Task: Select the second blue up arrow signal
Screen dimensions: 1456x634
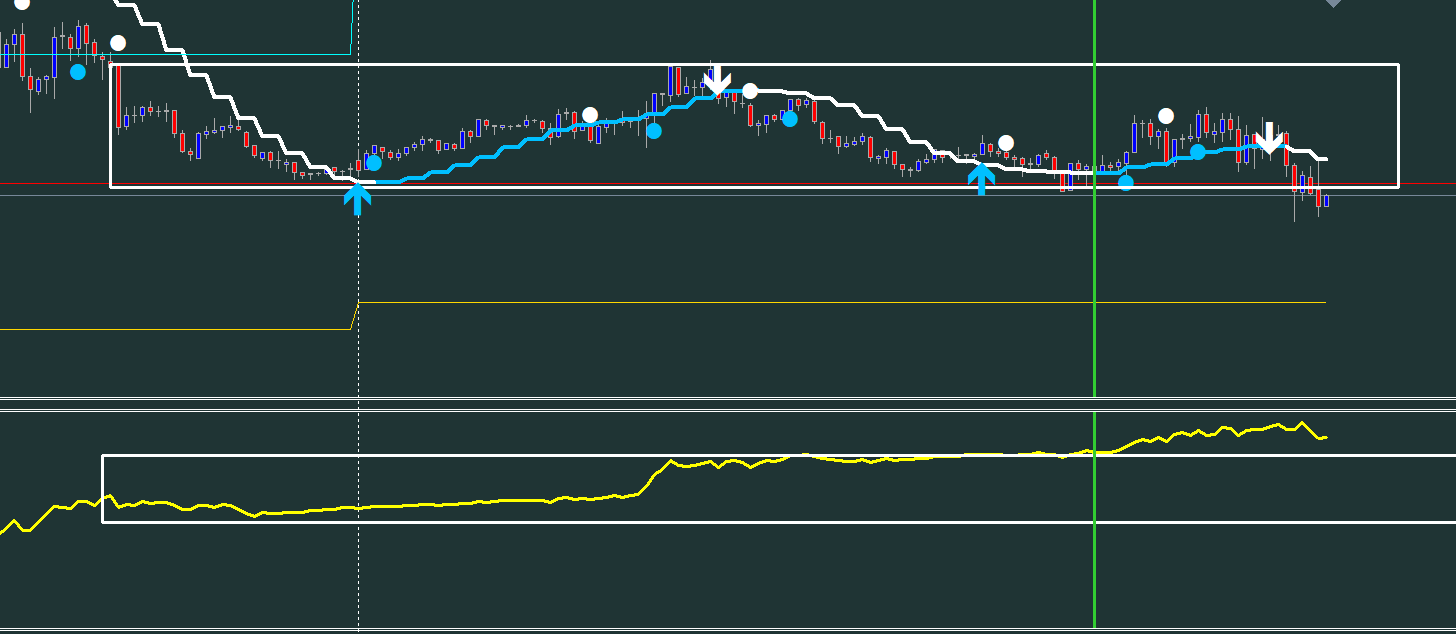Action: pos(981,178)
